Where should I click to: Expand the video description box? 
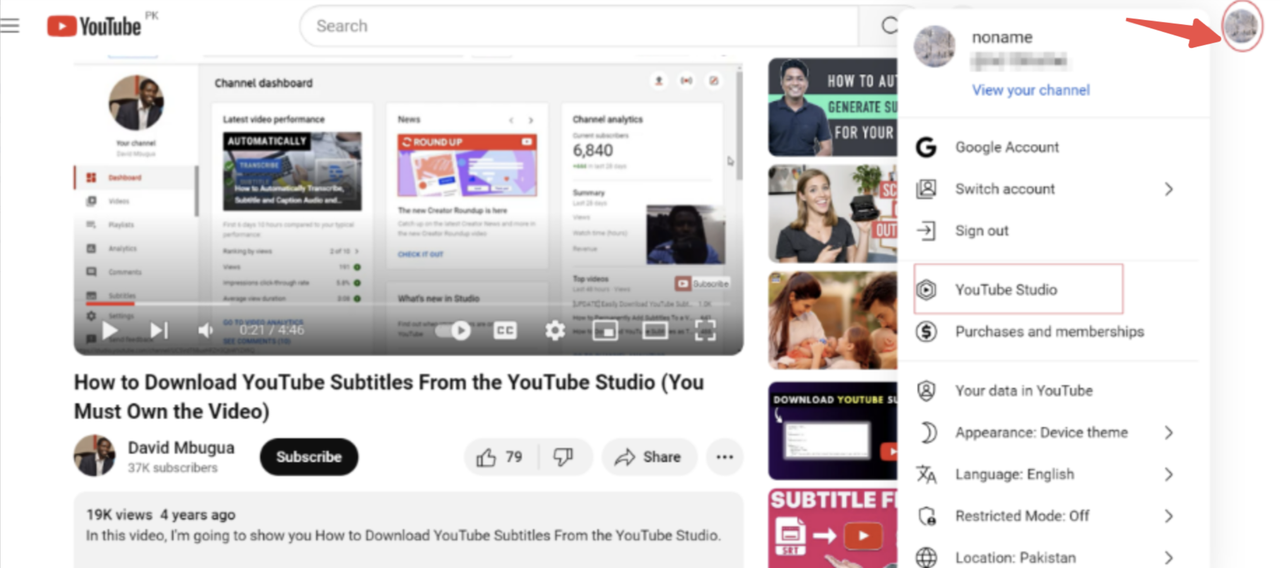[x=408, y=529]
